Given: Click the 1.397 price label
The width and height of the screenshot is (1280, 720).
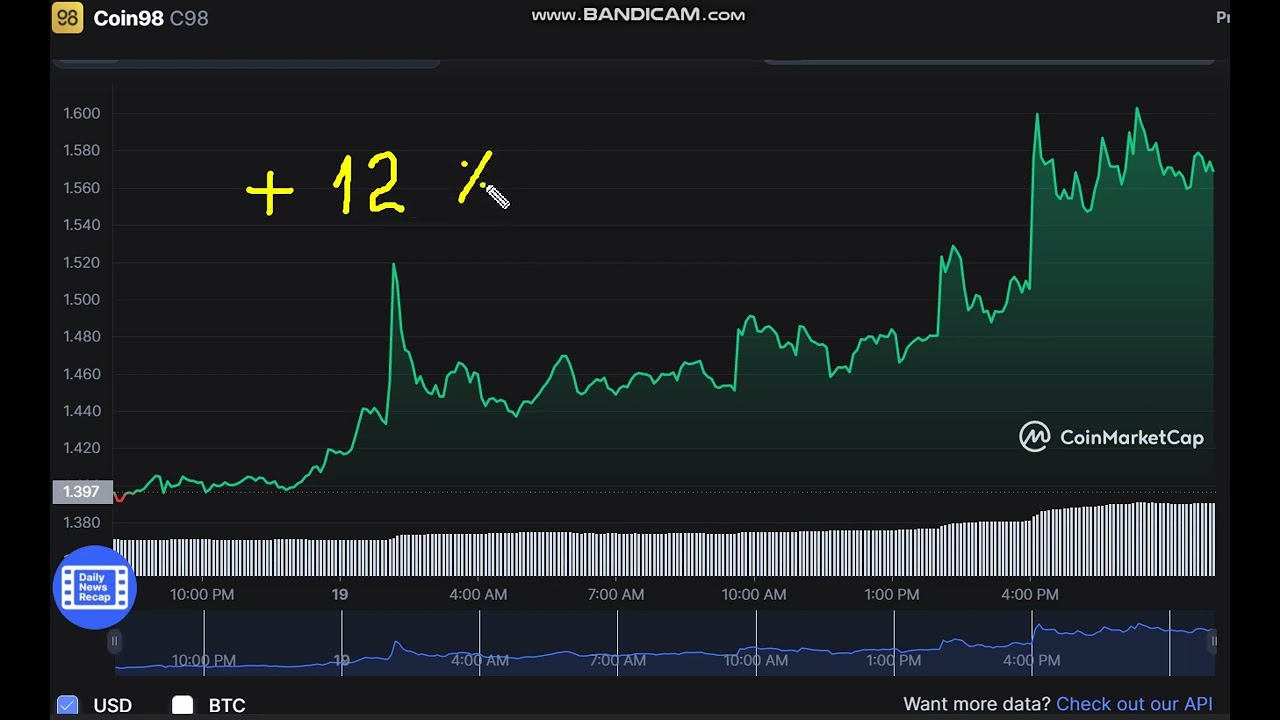Looking at the screenshot, I should [81, 491].
